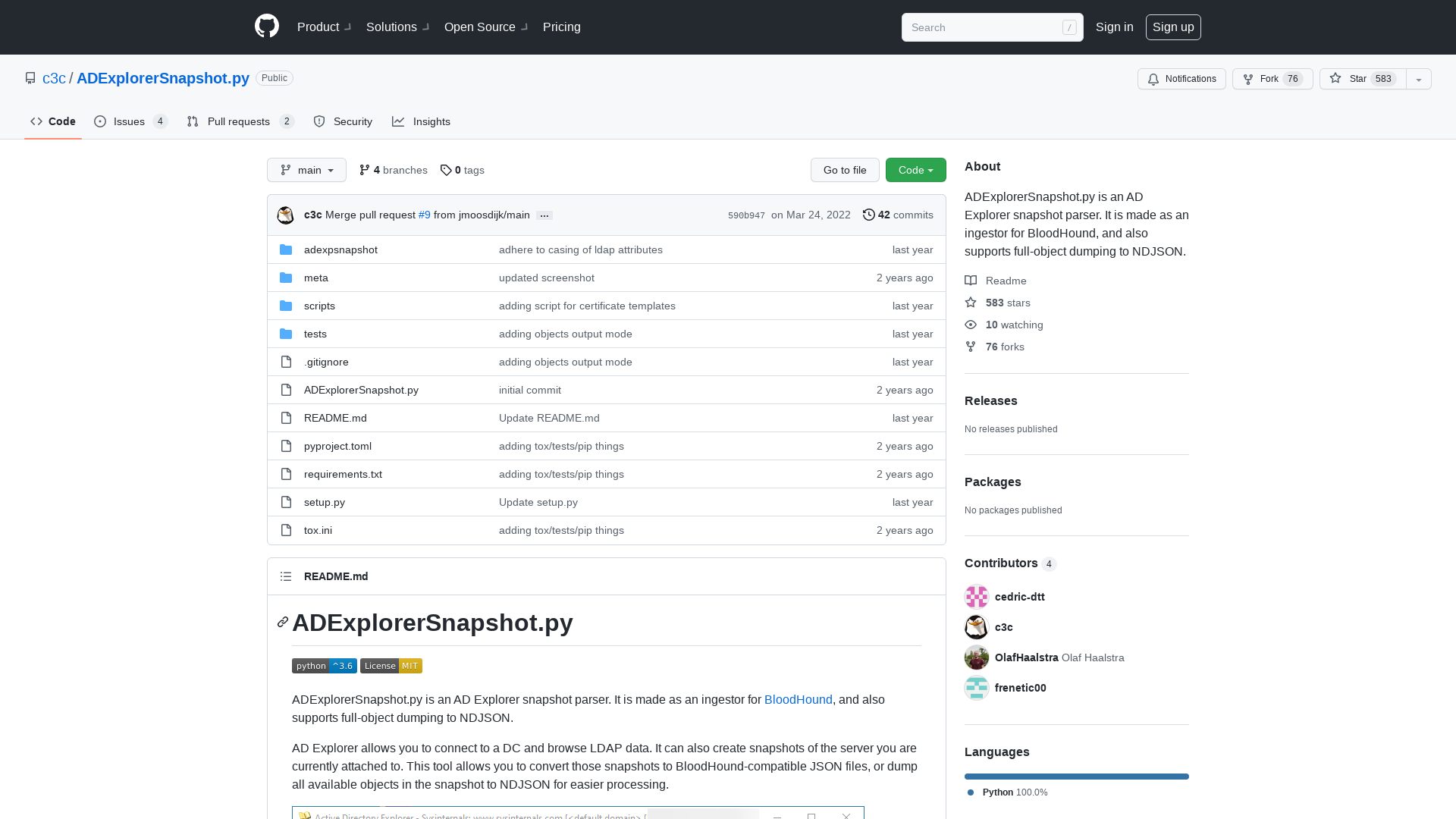The height and width of the screenshot is (819, 1456).
Task: Click the Sign up button
Action: tap(1173, 27)
